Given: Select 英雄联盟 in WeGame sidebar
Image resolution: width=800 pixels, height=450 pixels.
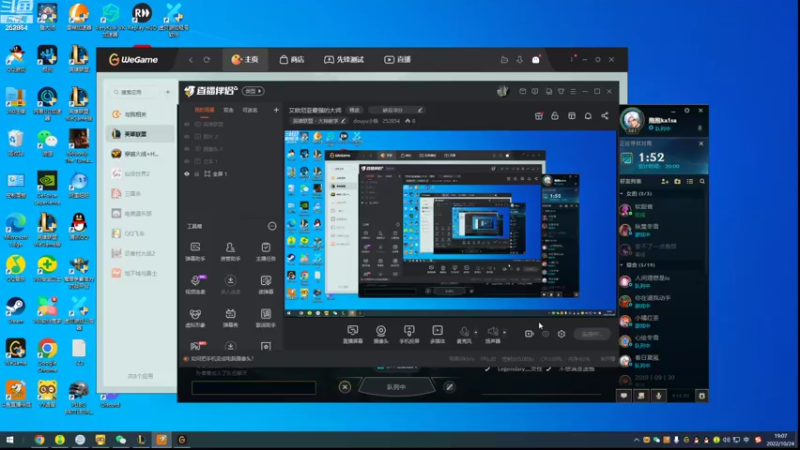Looking at the screenshot, I should (x=140, y=134).
